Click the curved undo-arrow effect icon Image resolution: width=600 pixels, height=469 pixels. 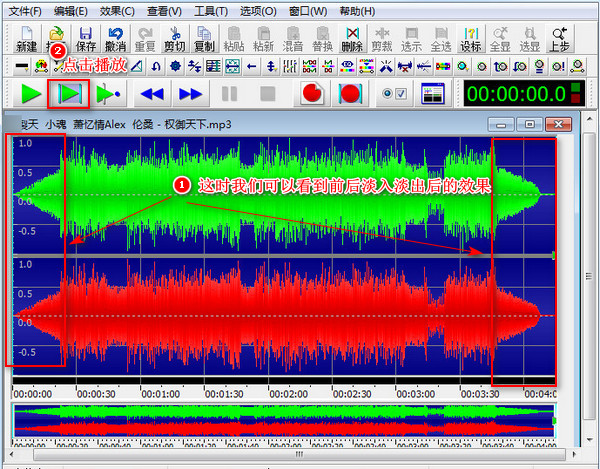(x=156, y=67)
